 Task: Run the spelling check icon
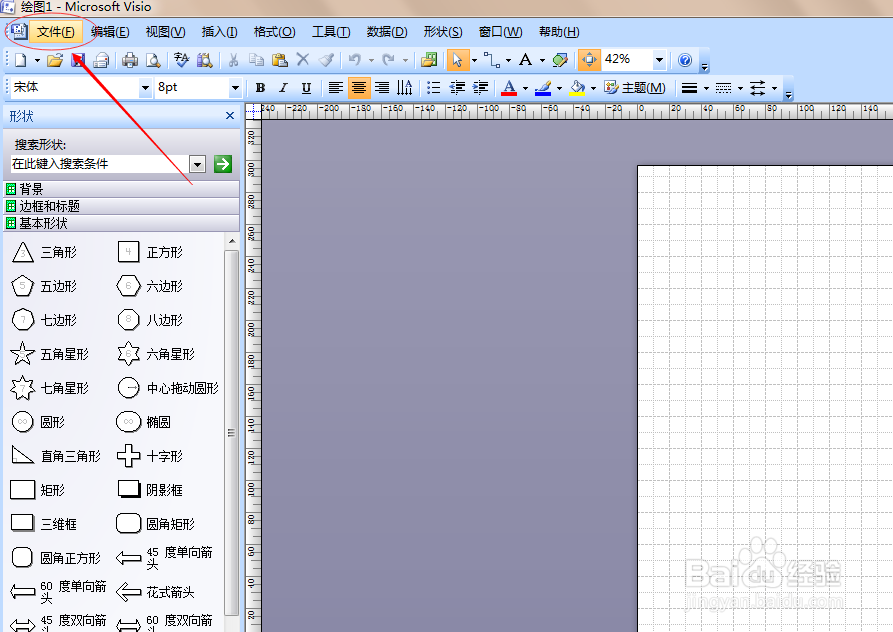click(x=182, y=60)
